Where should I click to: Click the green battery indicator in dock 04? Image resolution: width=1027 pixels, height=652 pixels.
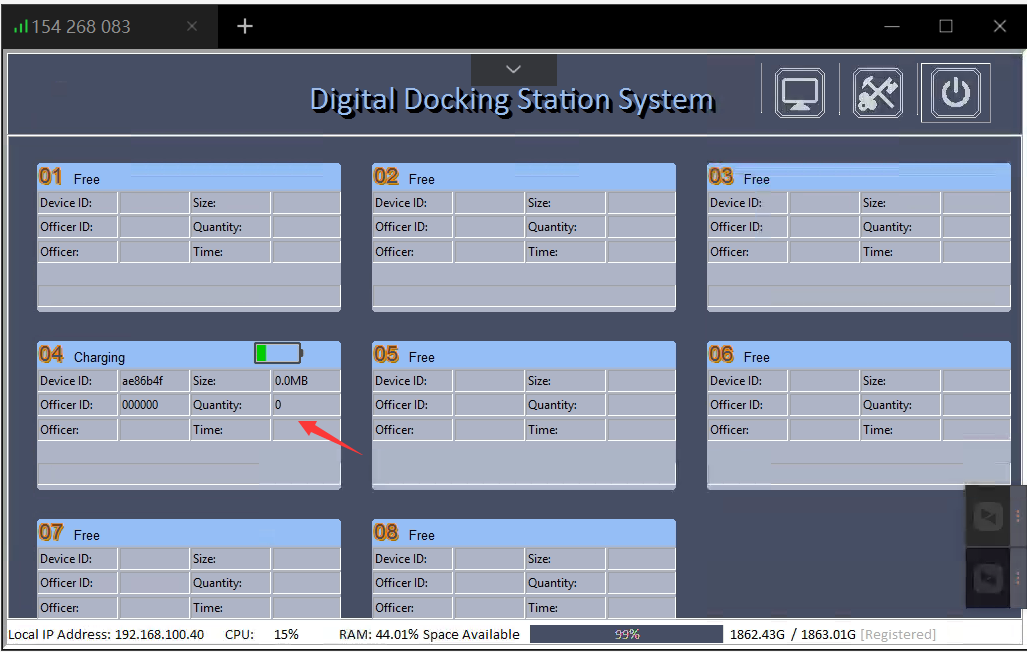(277, 353)
